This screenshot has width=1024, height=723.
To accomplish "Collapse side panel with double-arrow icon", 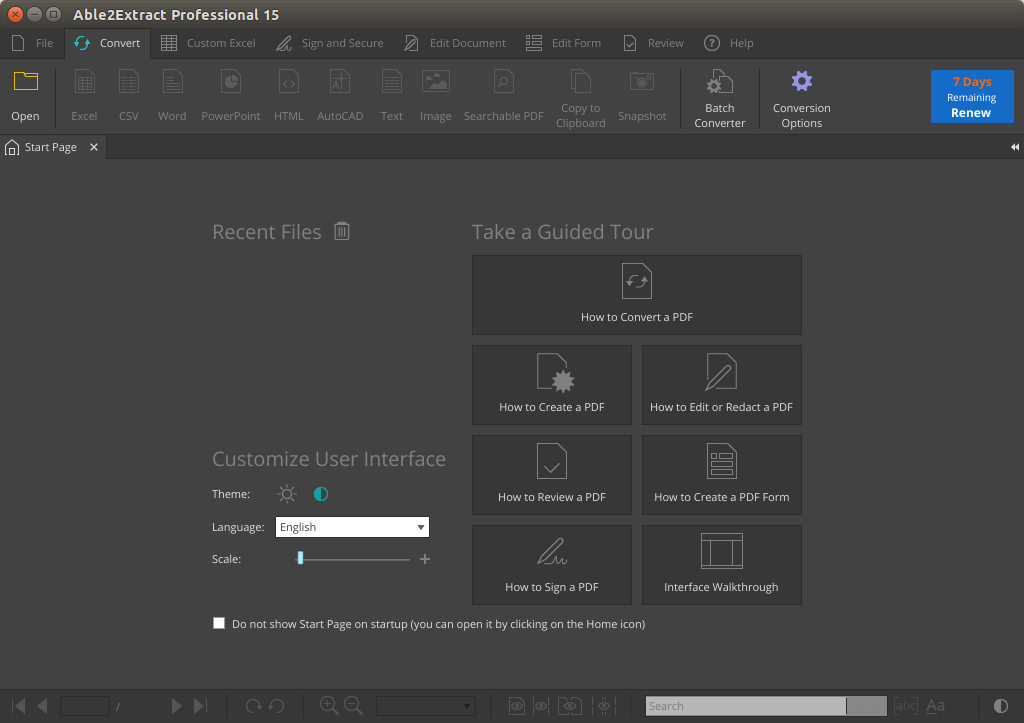I will click(x=1014, y=147).
